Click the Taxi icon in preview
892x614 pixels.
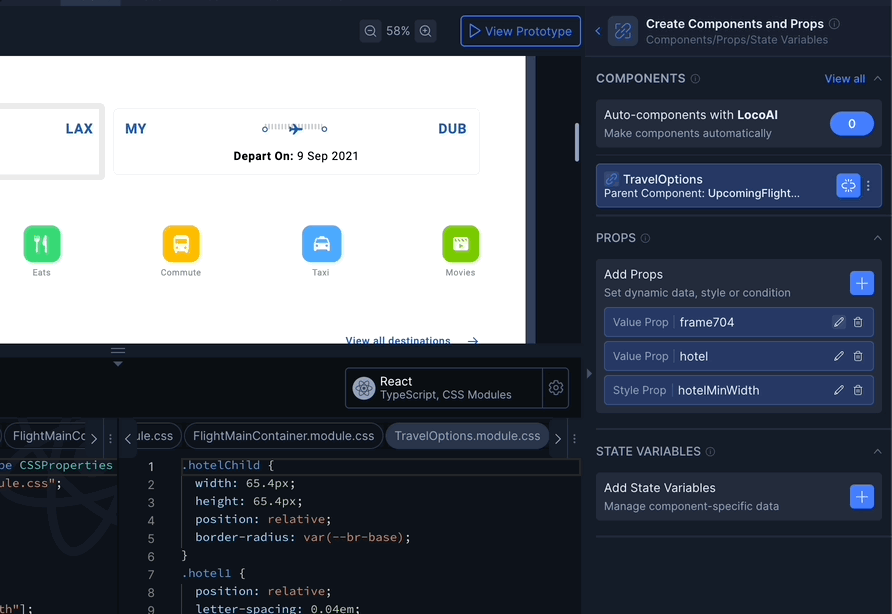[321, 244]
